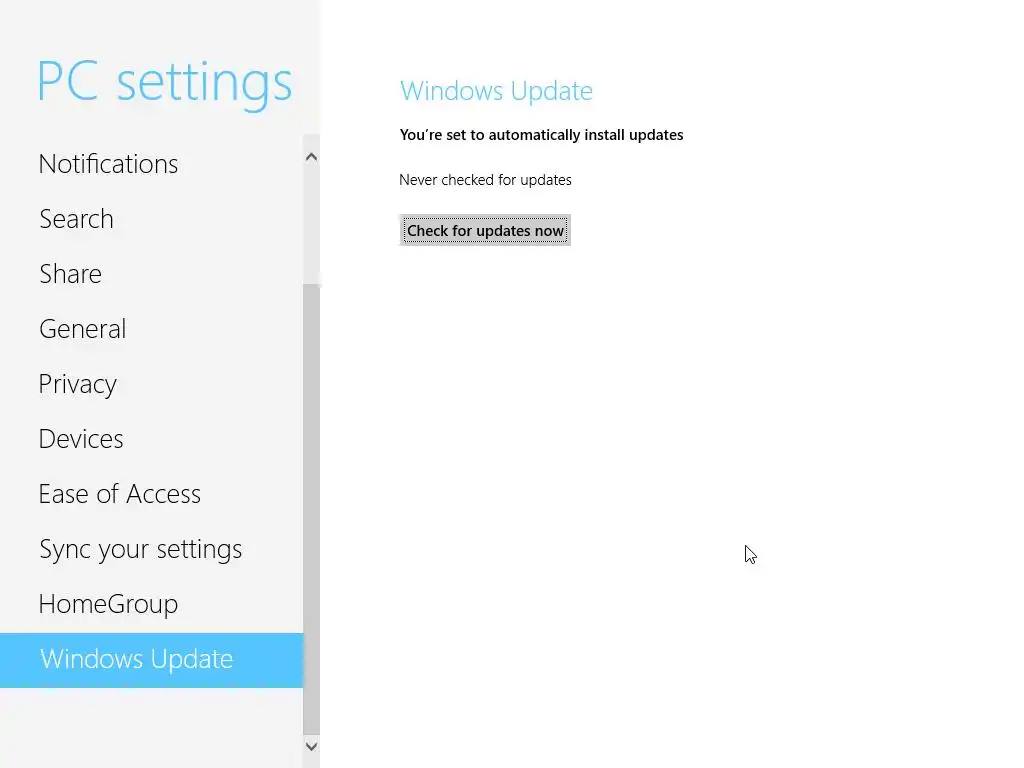Open the Notifications settings category
Viewport: 1024px width, 768px height.
point(152,164)
